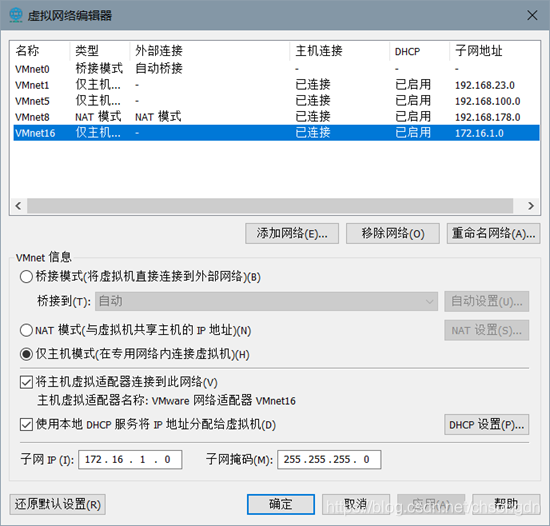Click the 子网掩码 input field
Screen dimensions: 550x526
pyautogui.click(x=329, y=459)
